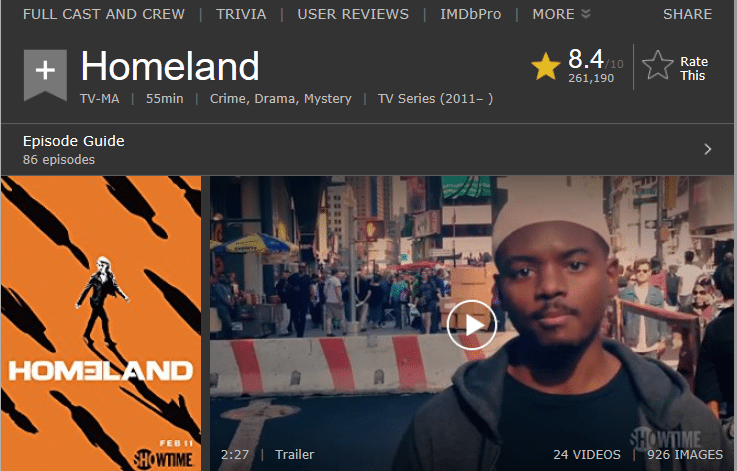Open USER REVIEWS link

pyautogui.click(x=353, y=14)
